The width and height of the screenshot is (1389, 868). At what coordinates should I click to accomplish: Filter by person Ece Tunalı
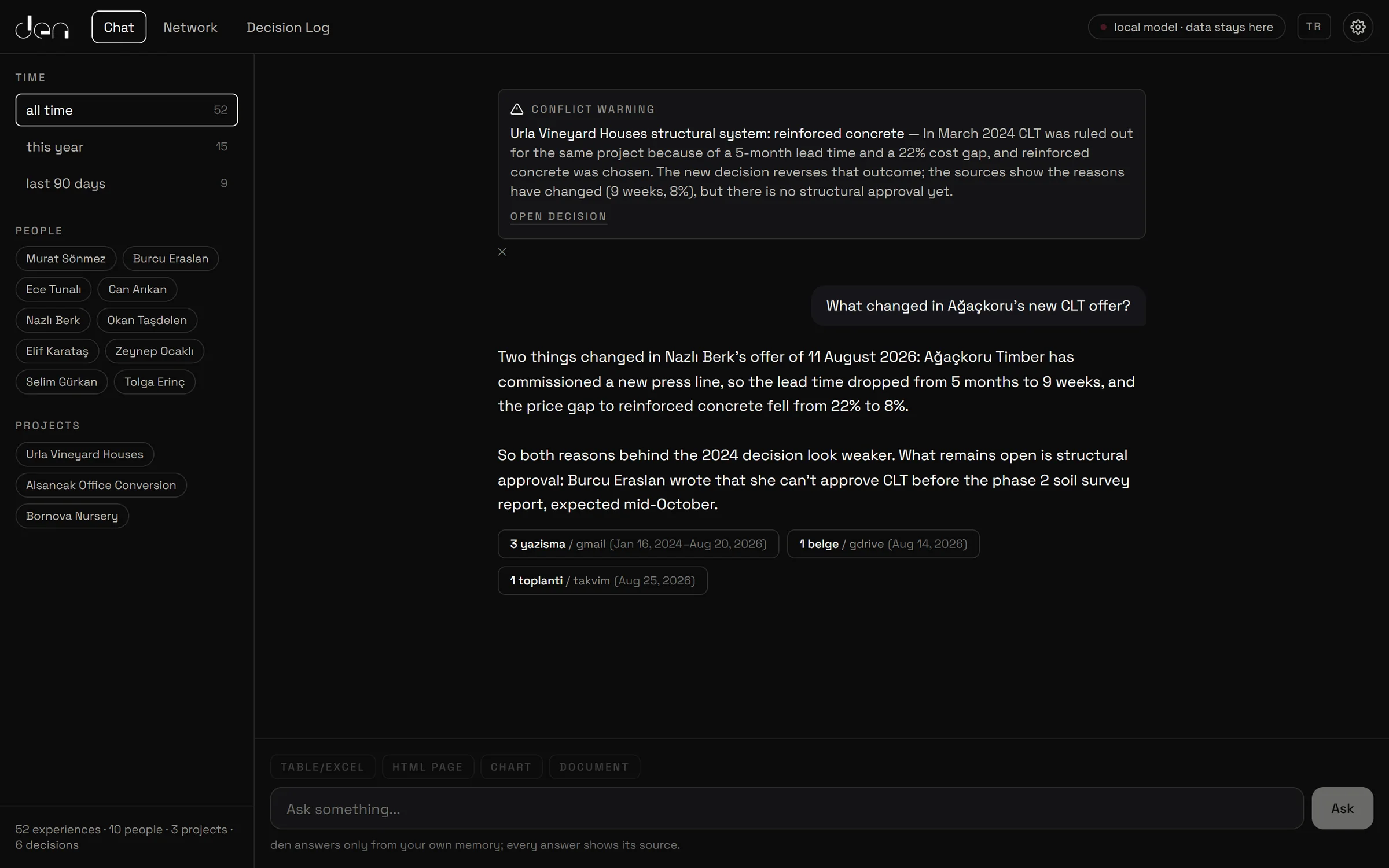(x=53, y=289)
